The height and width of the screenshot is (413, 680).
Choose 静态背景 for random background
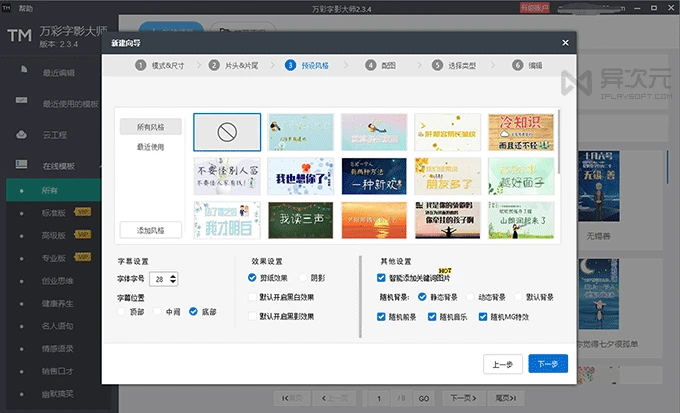422,297
